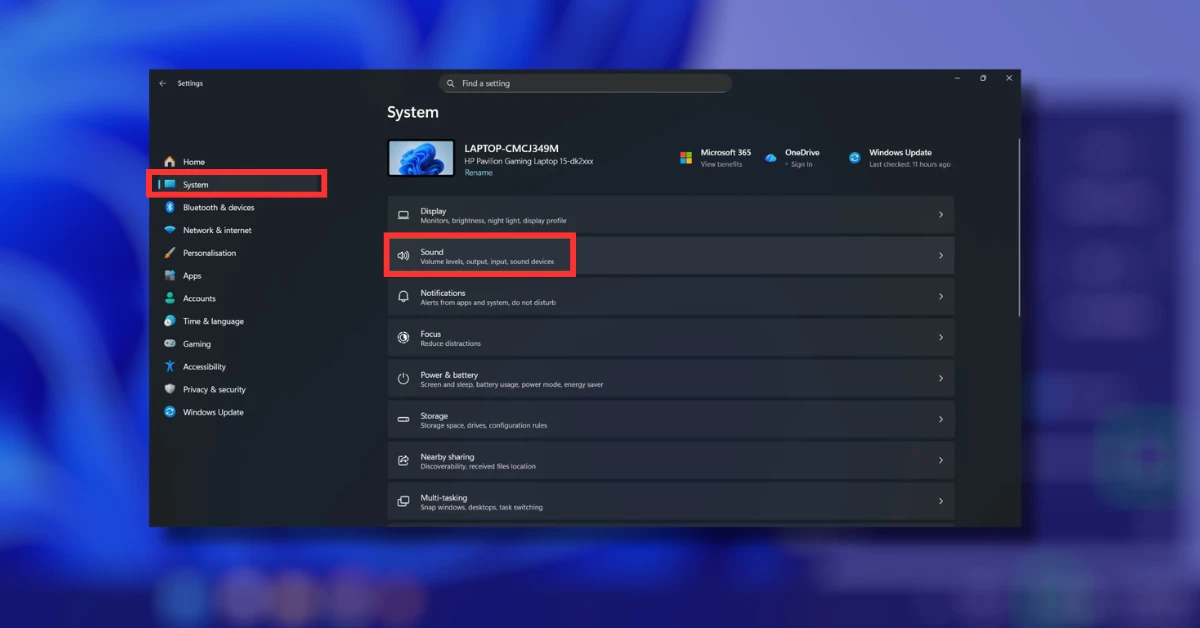The width and height of the screenshot is (1200, 628).
Task: Expand the Multi-tasking row chevron
Action: pyautogui.click(x=940, y=500)
